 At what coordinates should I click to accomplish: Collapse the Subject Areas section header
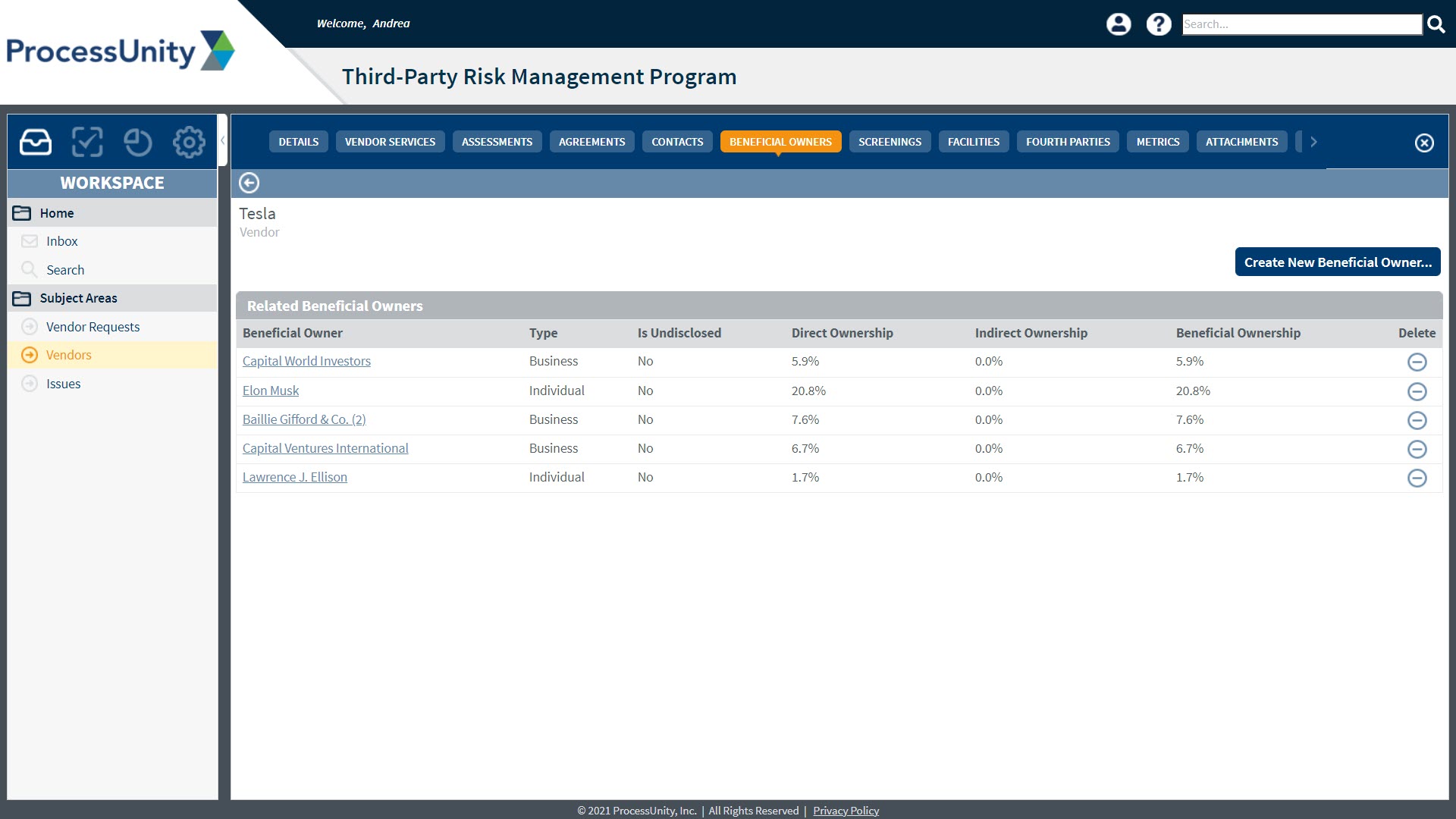pyautogui.click(x=112, y=298)
